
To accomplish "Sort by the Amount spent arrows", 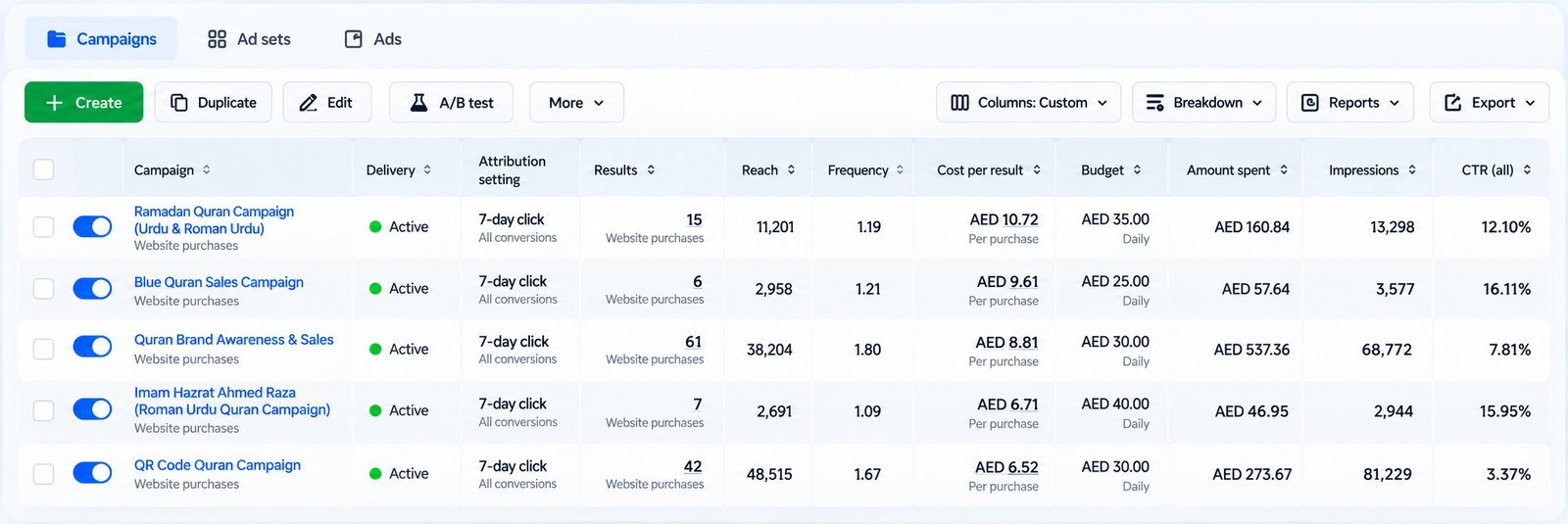I will [1284, 169].
